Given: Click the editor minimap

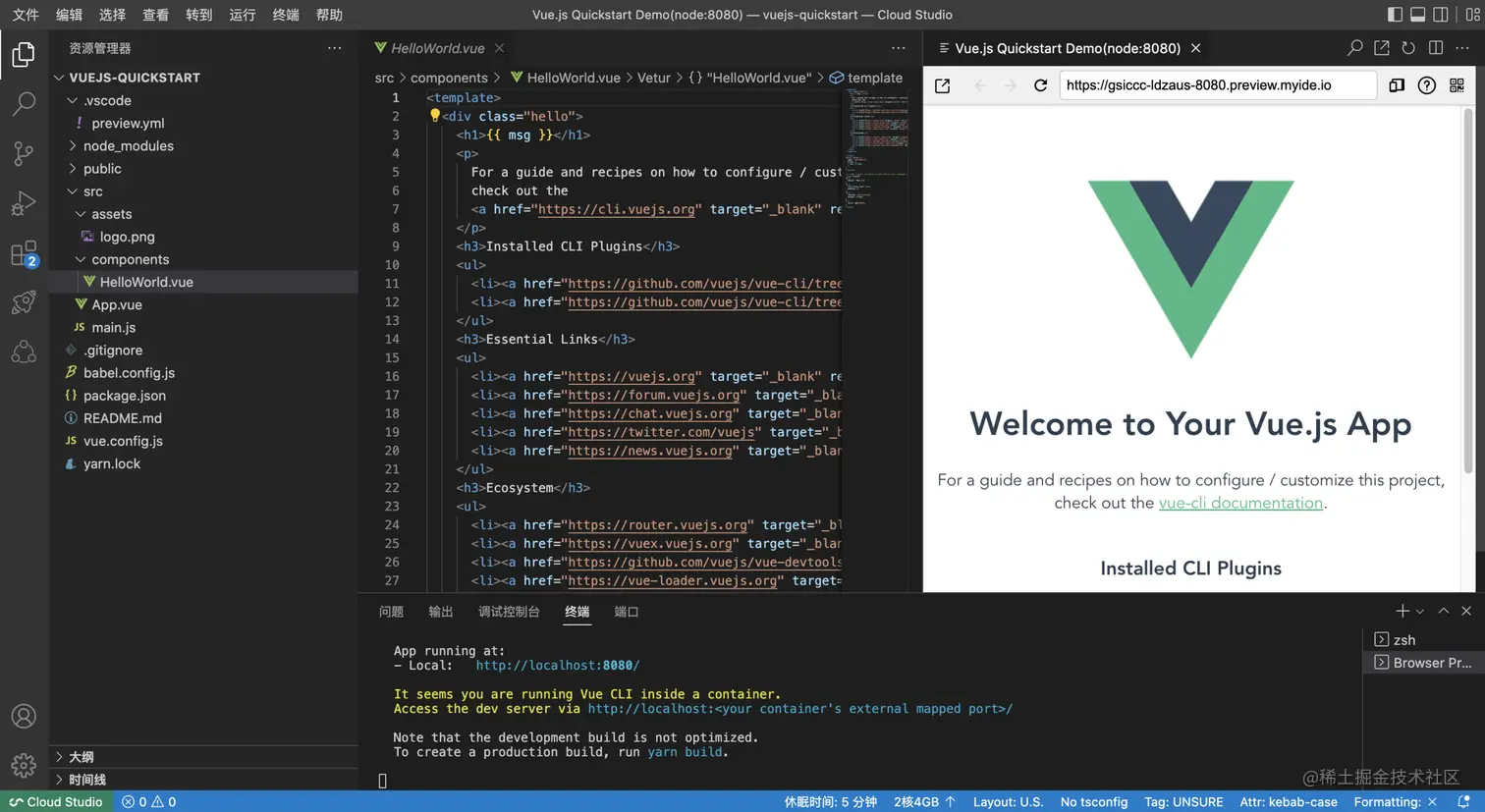Looking at the screenshot, I should click(876, 147).
